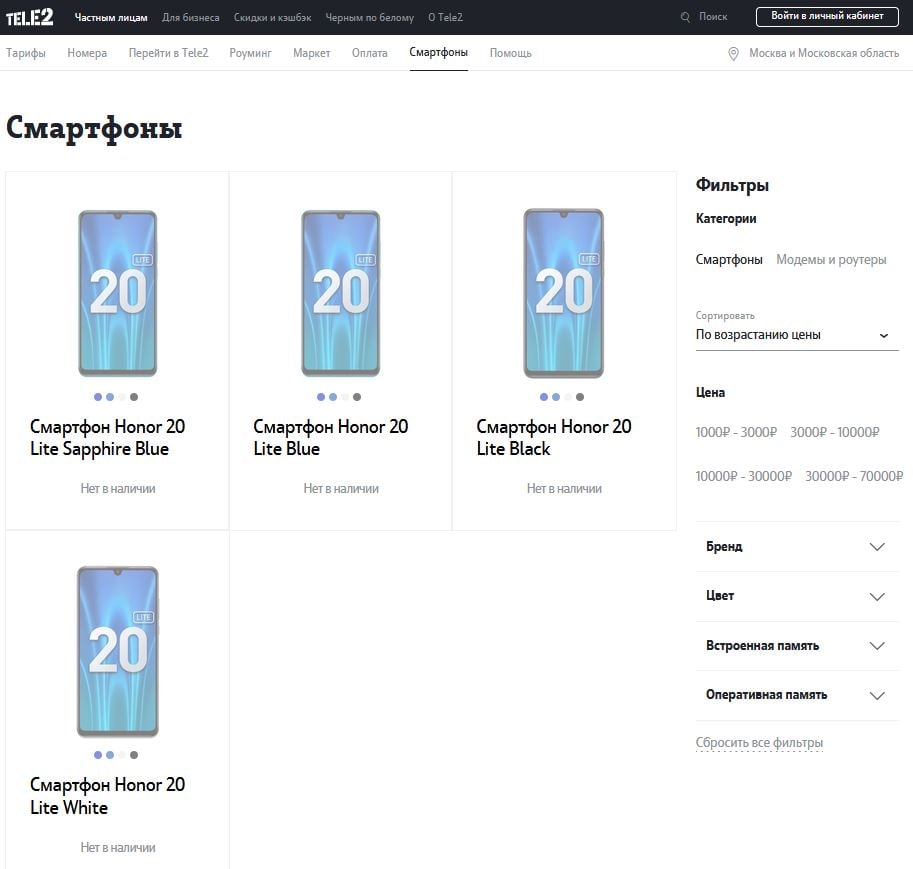Expand the Бренд filter
Screen dimensions: 913x869
pos(797,547)
